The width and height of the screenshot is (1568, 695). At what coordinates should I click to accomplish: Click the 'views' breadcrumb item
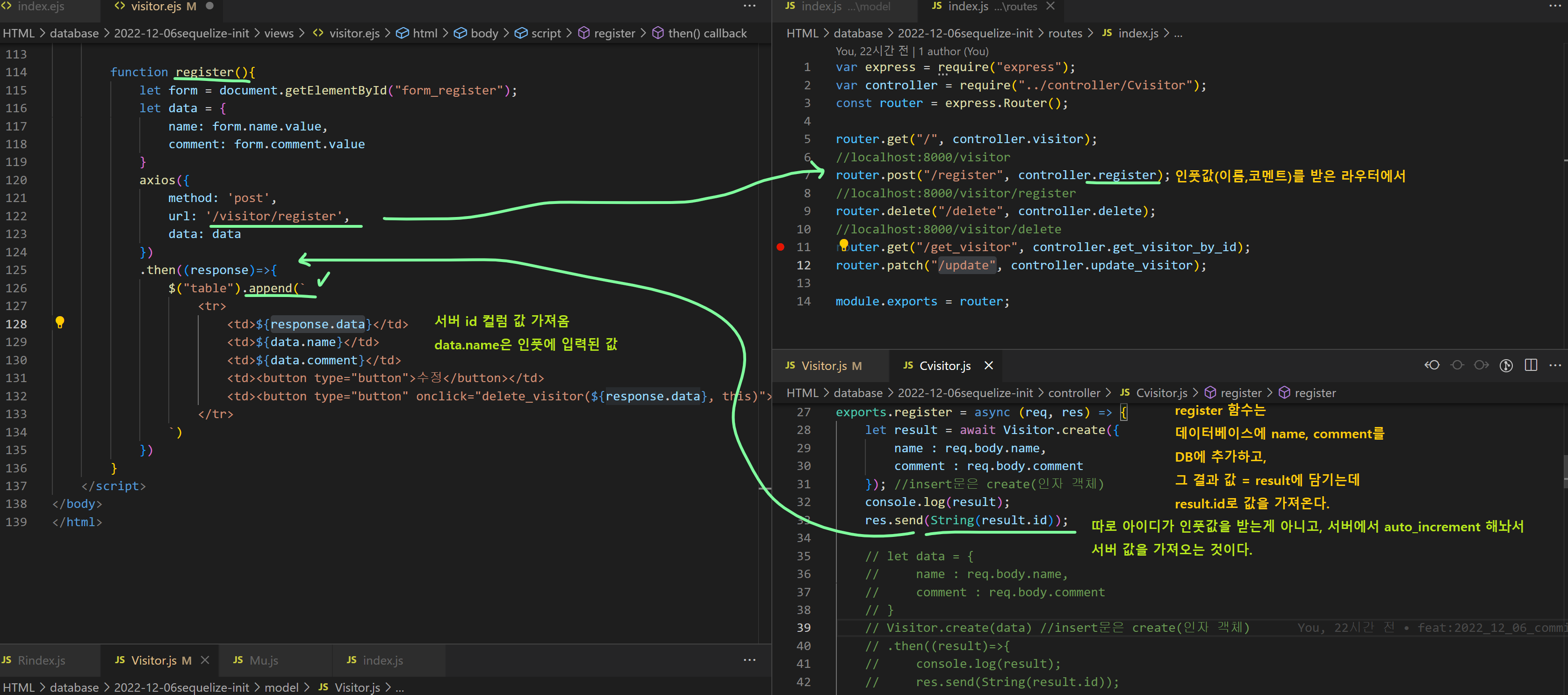278,34
